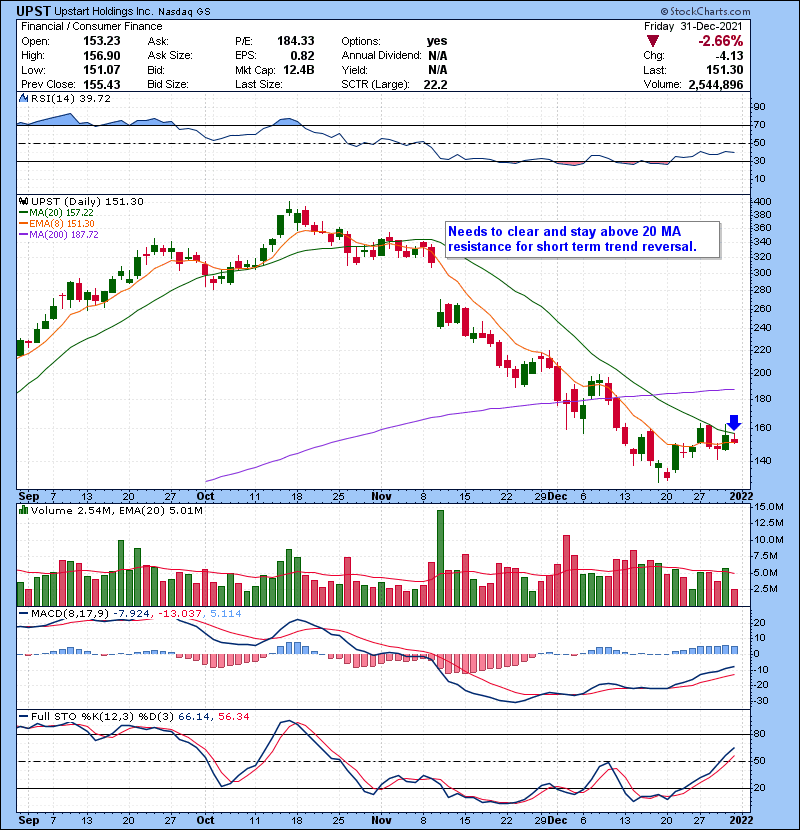Click the tallest green volume bar in November

[441, 558]
